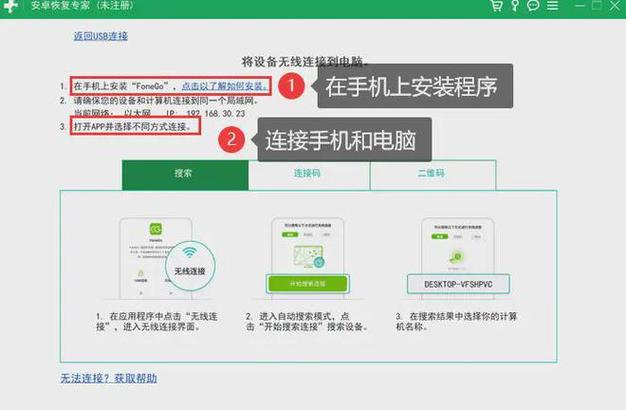Click the key registration icon
Image resolution: width=626 pixels, height=410 pixels.
tap(515, 5)
